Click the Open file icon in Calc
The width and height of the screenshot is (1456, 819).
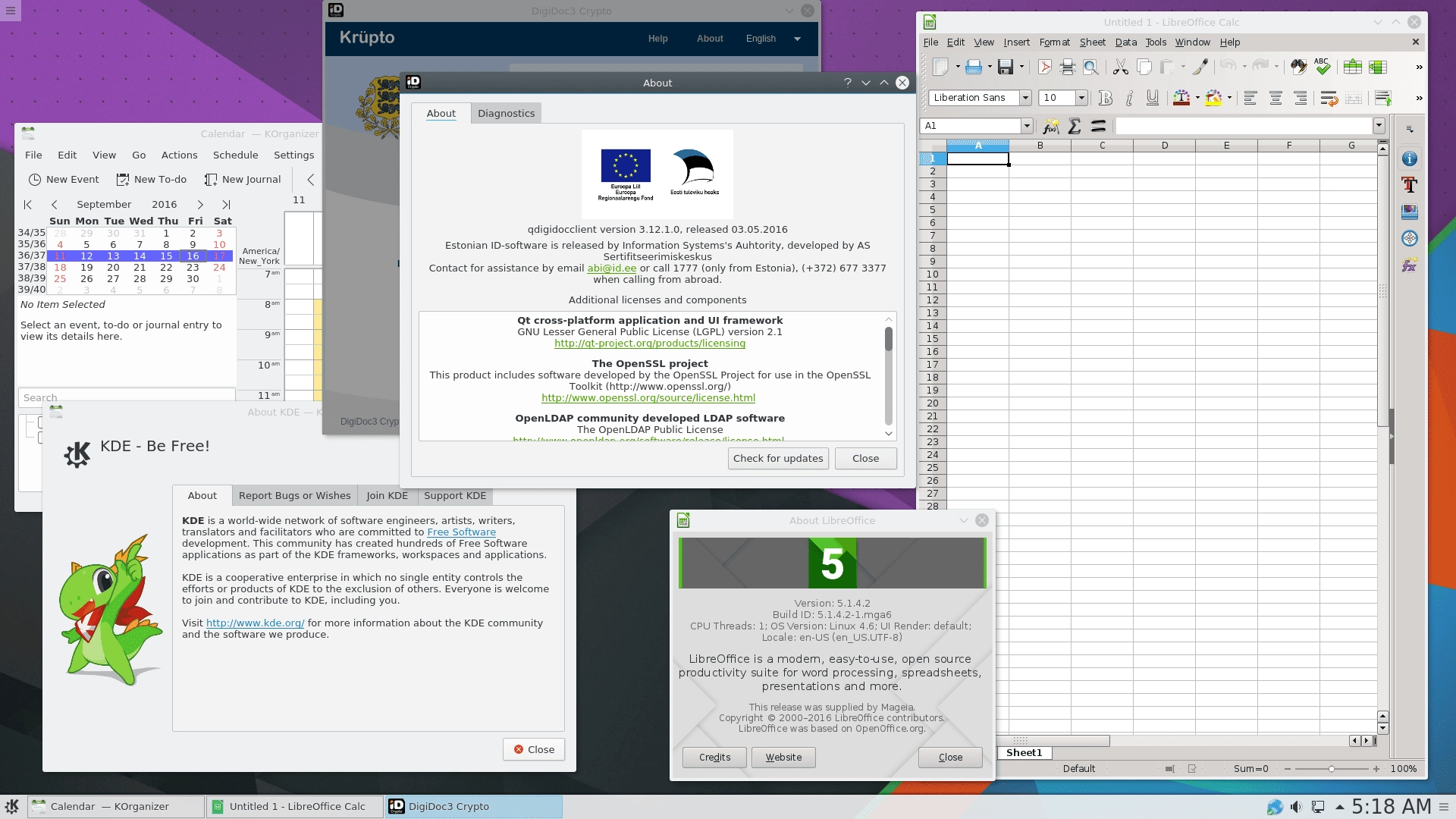point(974,67)
